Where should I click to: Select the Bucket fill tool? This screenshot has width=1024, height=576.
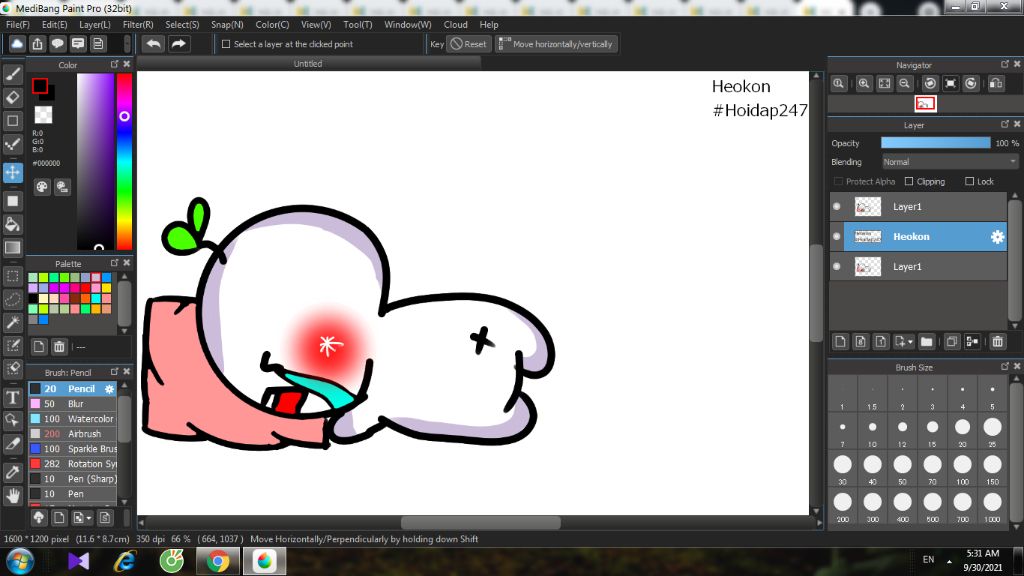[12, 224]
